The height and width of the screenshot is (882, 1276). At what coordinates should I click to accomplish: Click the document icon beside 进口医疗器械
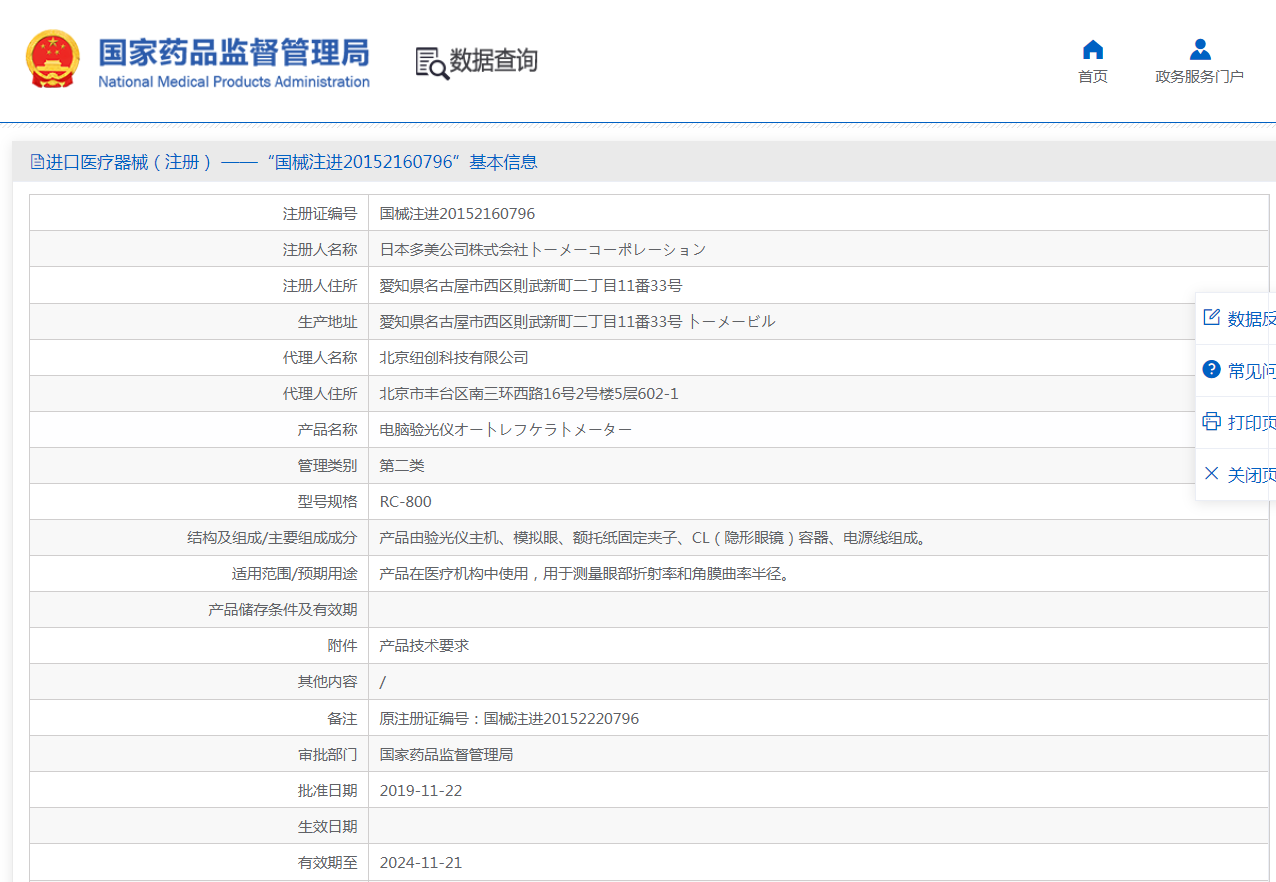tap(37, 162)
